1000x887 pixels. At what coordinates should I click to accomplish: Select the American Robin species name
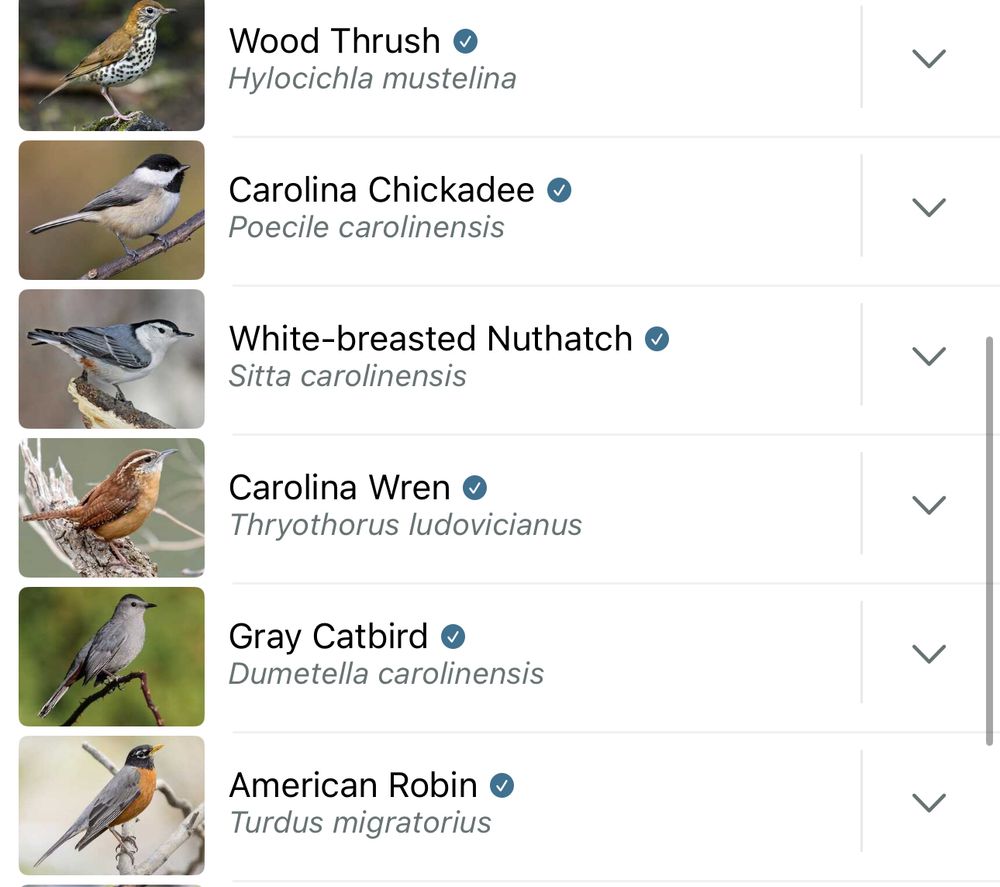point(353,785)
